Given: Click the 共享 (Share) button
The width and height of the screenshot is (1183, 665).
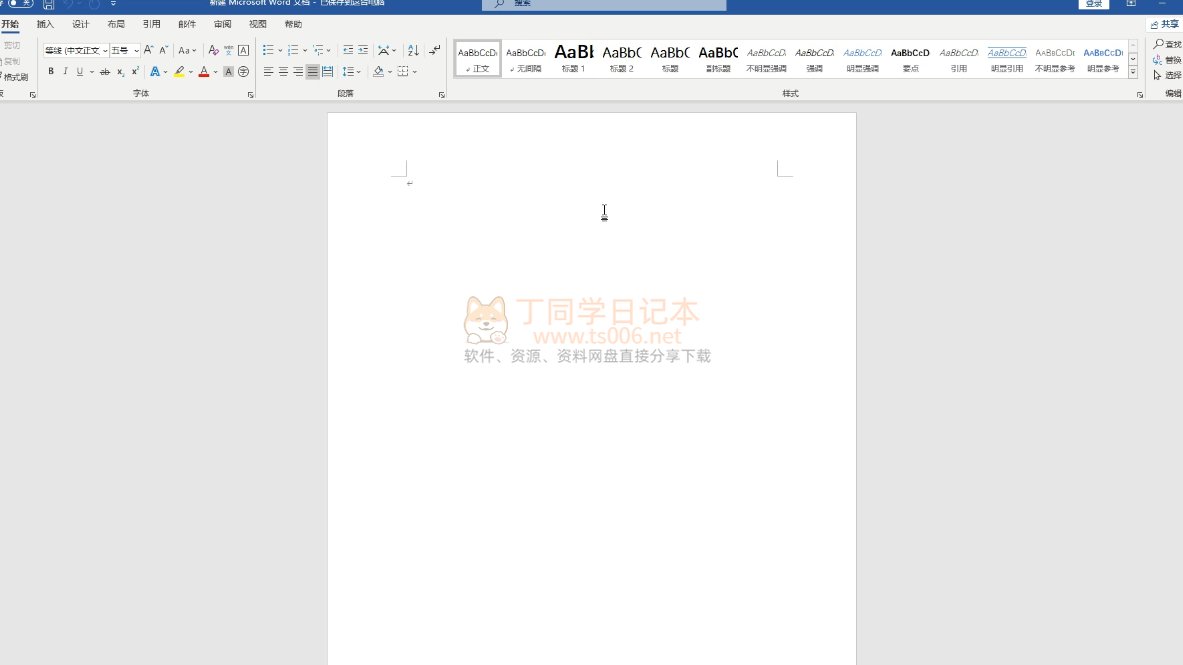Looking at the screenshot, I should (1165, 24).
